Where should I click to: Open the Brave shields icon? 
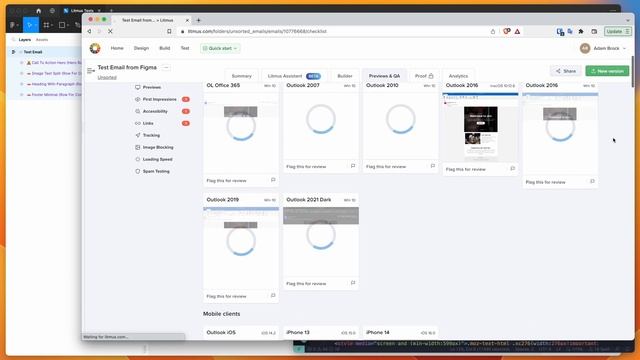click(507, 31)
